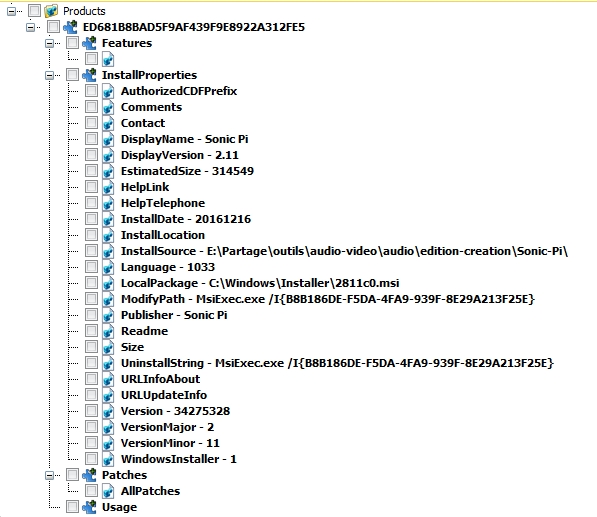The width and height of the screenshot is (597, 517).
Task: Collapse the Features tree node
Action: pos(49,43)
